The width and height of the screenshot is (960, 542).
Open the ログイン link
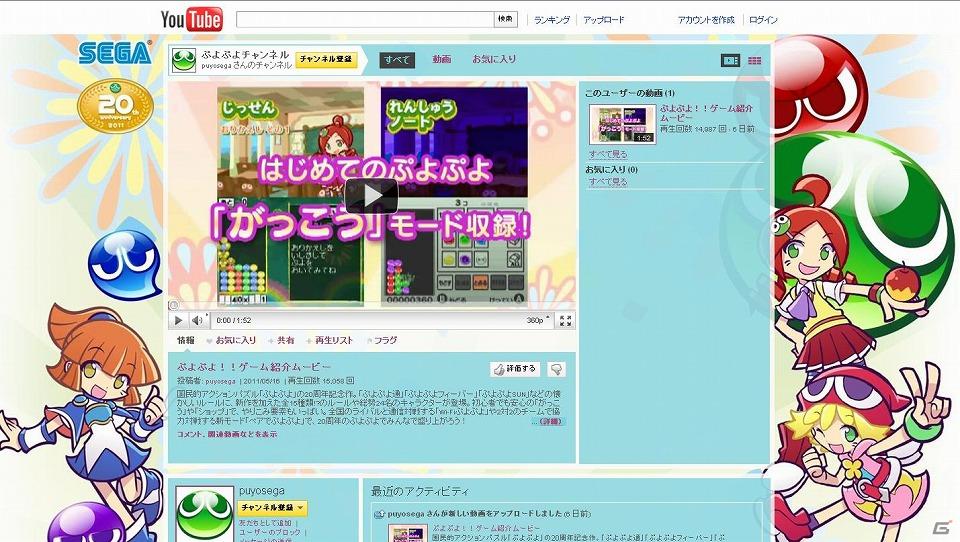[763, 20]
